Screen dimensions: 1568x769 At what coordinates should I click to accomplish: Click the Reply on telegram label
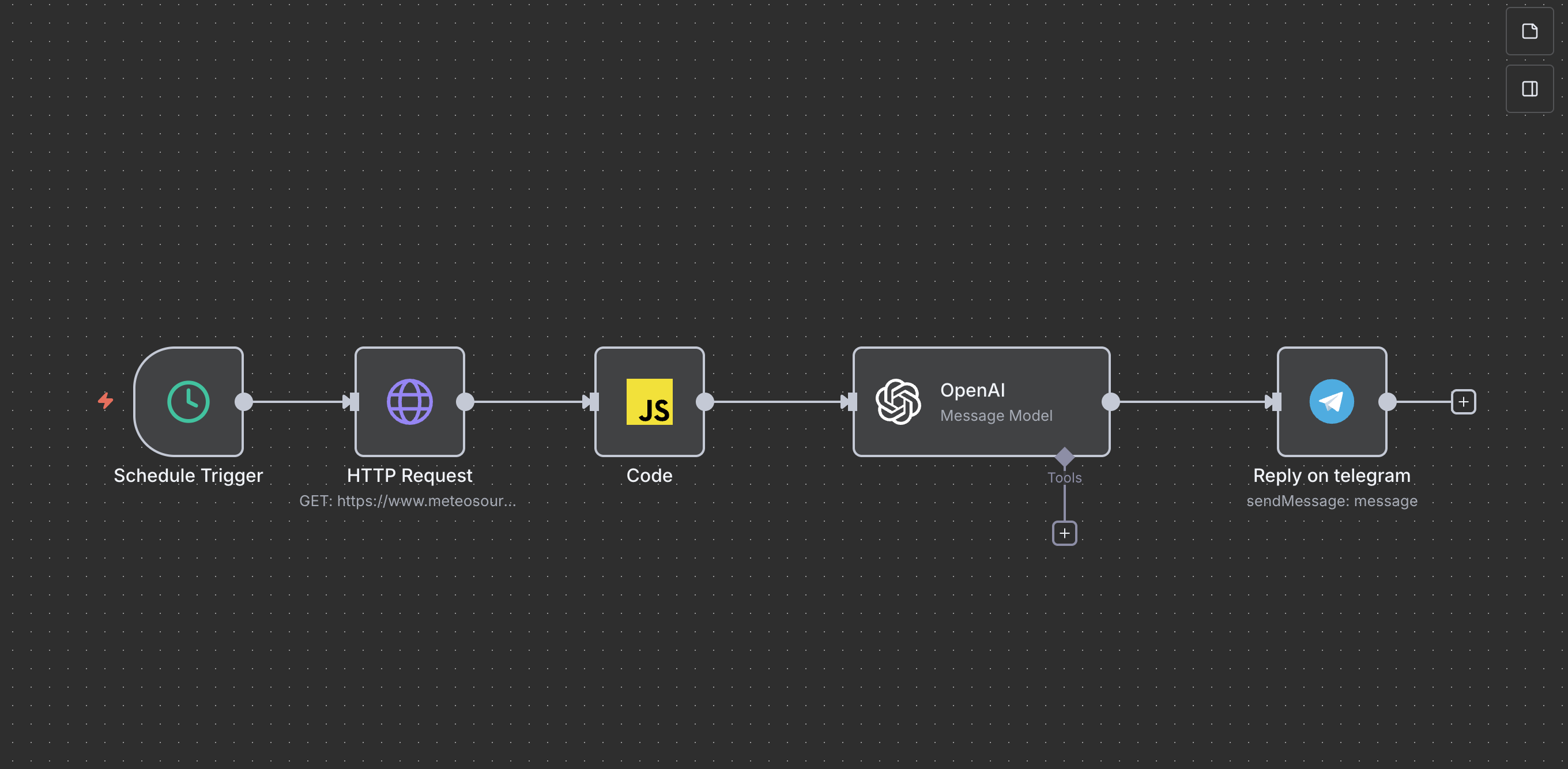click(x=1331, y=476)
